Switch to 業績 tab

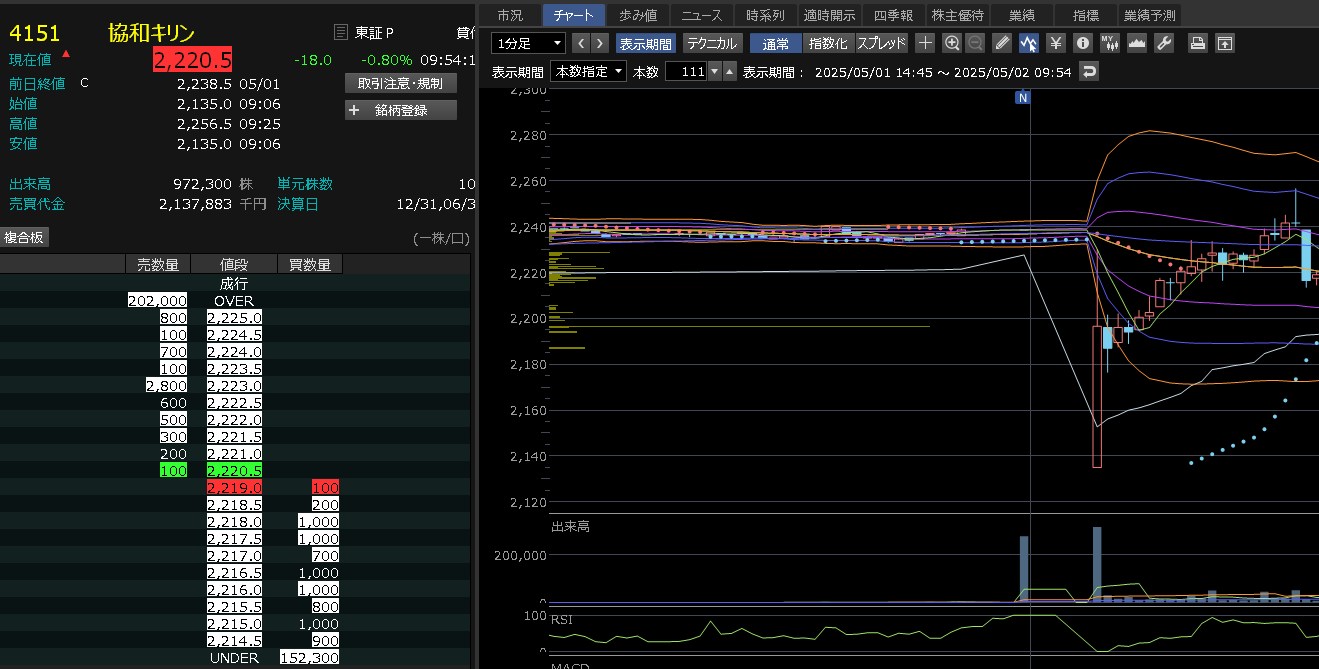tap(1022, 15)
